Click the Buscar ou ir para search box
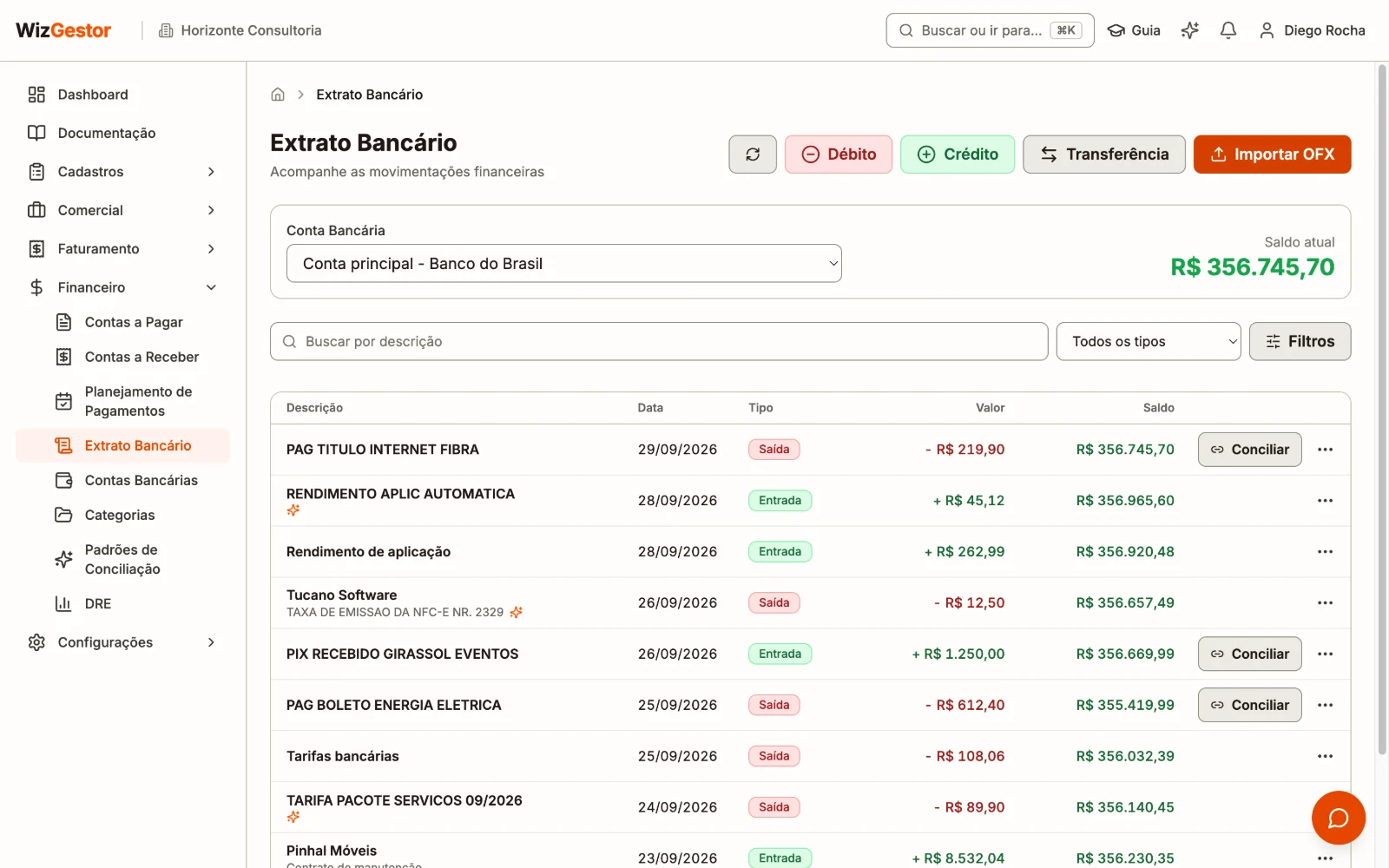The width and height of the screenshot is (1389, 868). click(990, 30)
